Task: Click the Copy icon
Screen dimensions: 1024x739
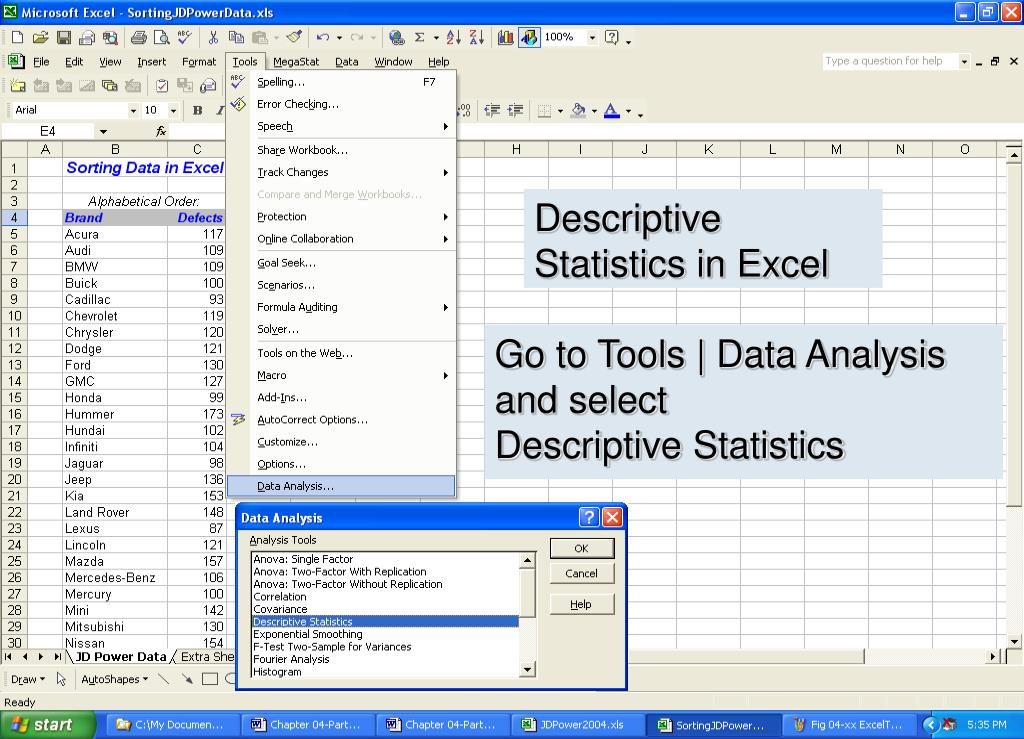Action: pos(236,37)
